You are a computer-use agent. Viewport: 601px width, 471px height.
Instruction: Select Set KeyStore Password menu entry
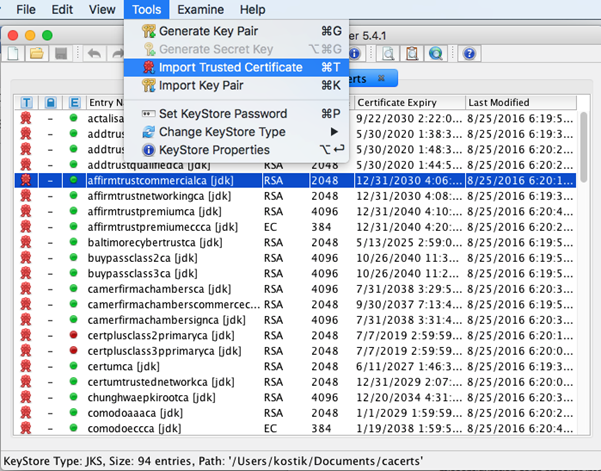pyautogui.click(x=236, y=114)
